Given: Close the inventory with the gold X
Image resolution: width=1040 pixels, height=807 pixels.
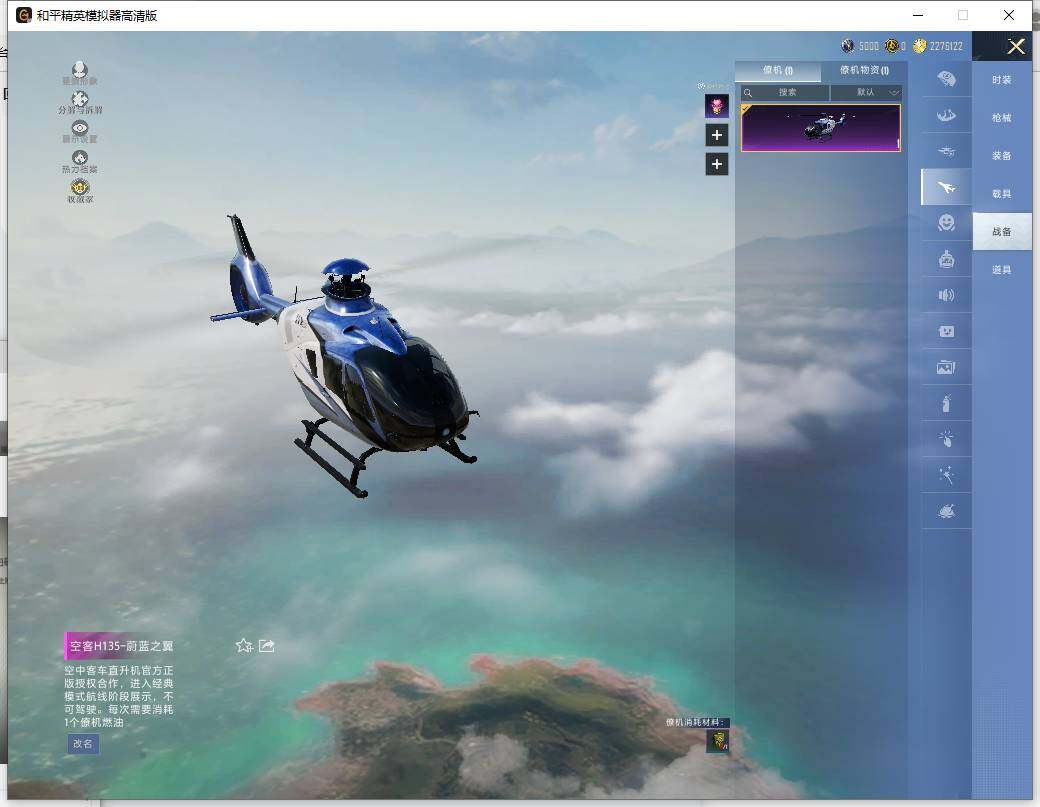Looking at the screenshot, I should [1015, 46].
